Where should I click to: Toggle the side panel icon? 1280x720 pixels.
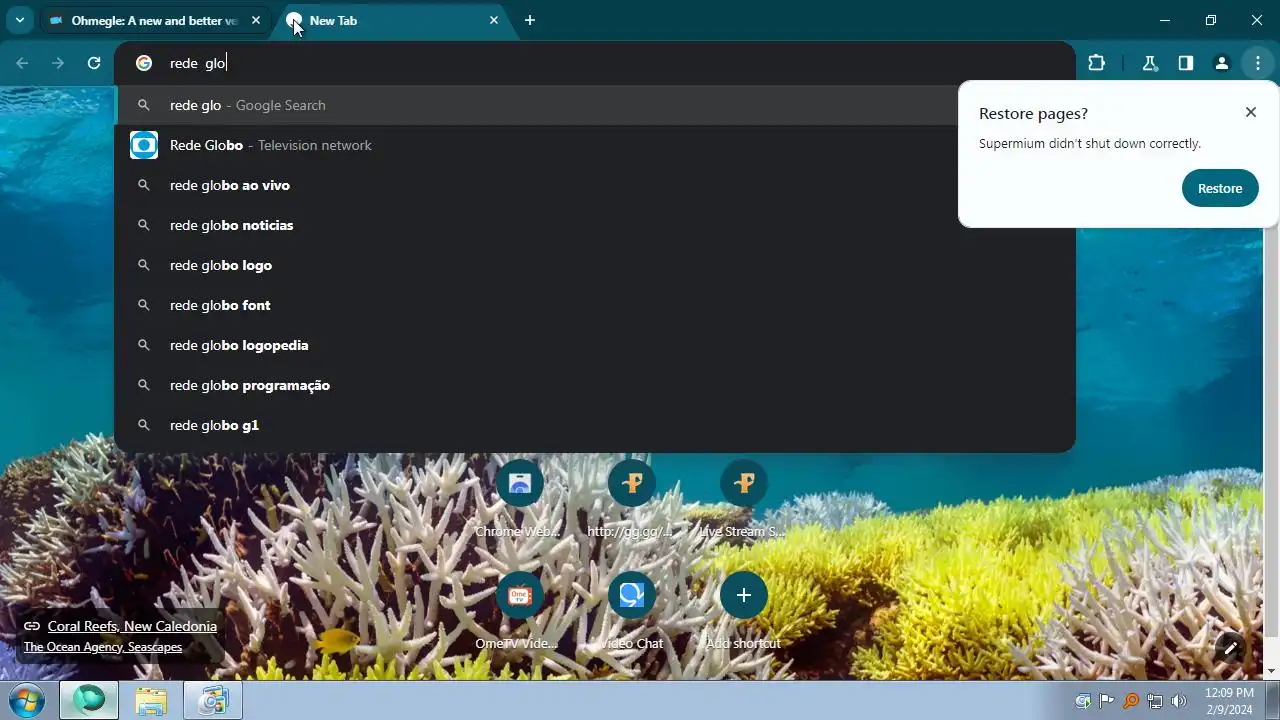tap(1186, 63)
